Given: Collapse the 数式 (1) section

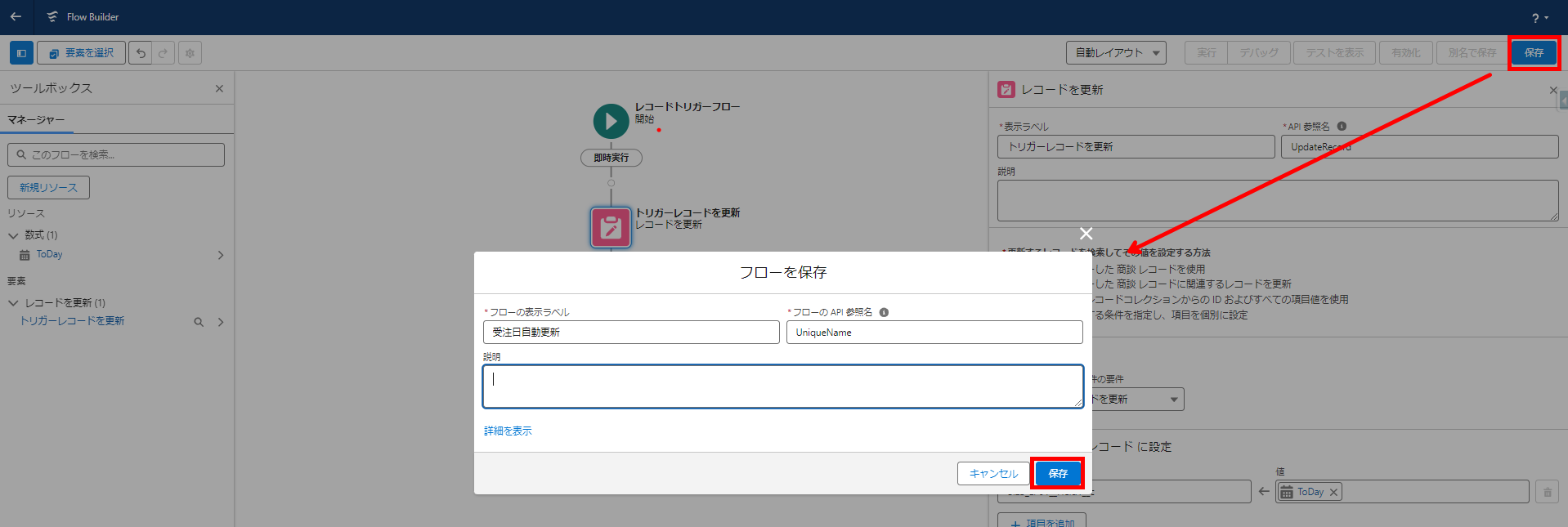Looking at the screenshot, I should pos(13,235).
